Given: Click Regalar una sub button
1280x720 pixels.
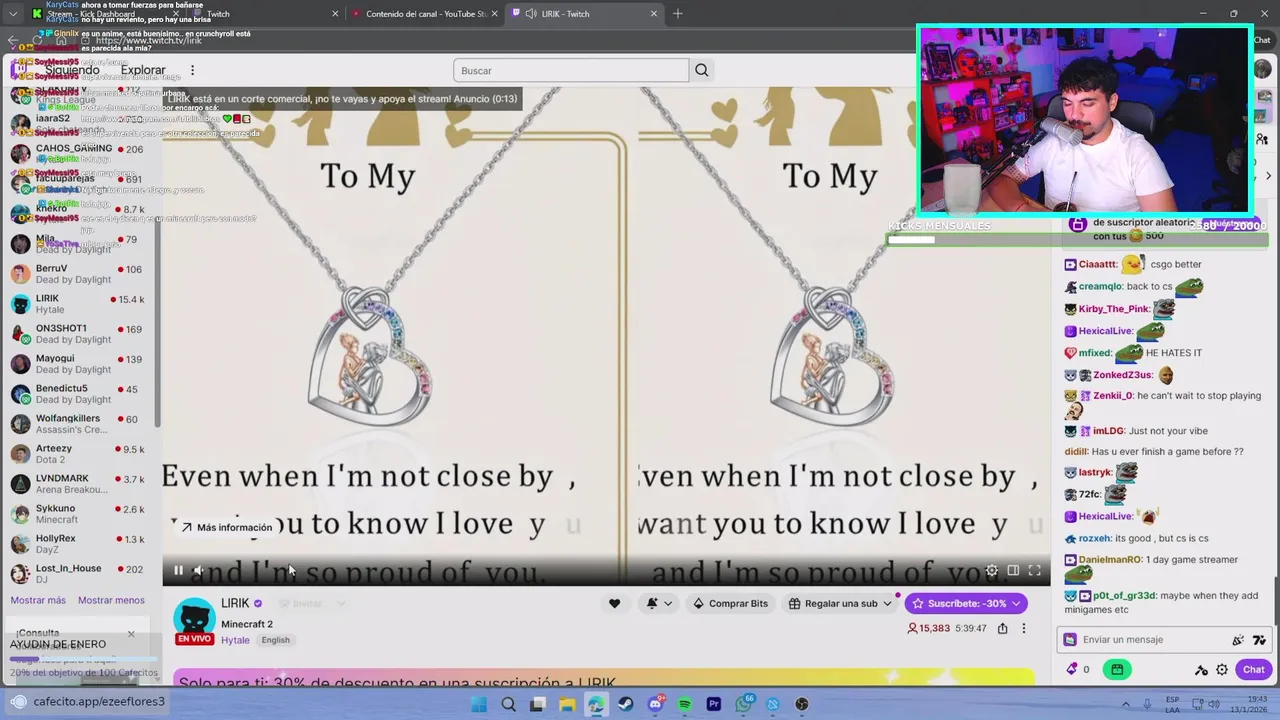Looking at the screenshot, I should pos(839,603).
